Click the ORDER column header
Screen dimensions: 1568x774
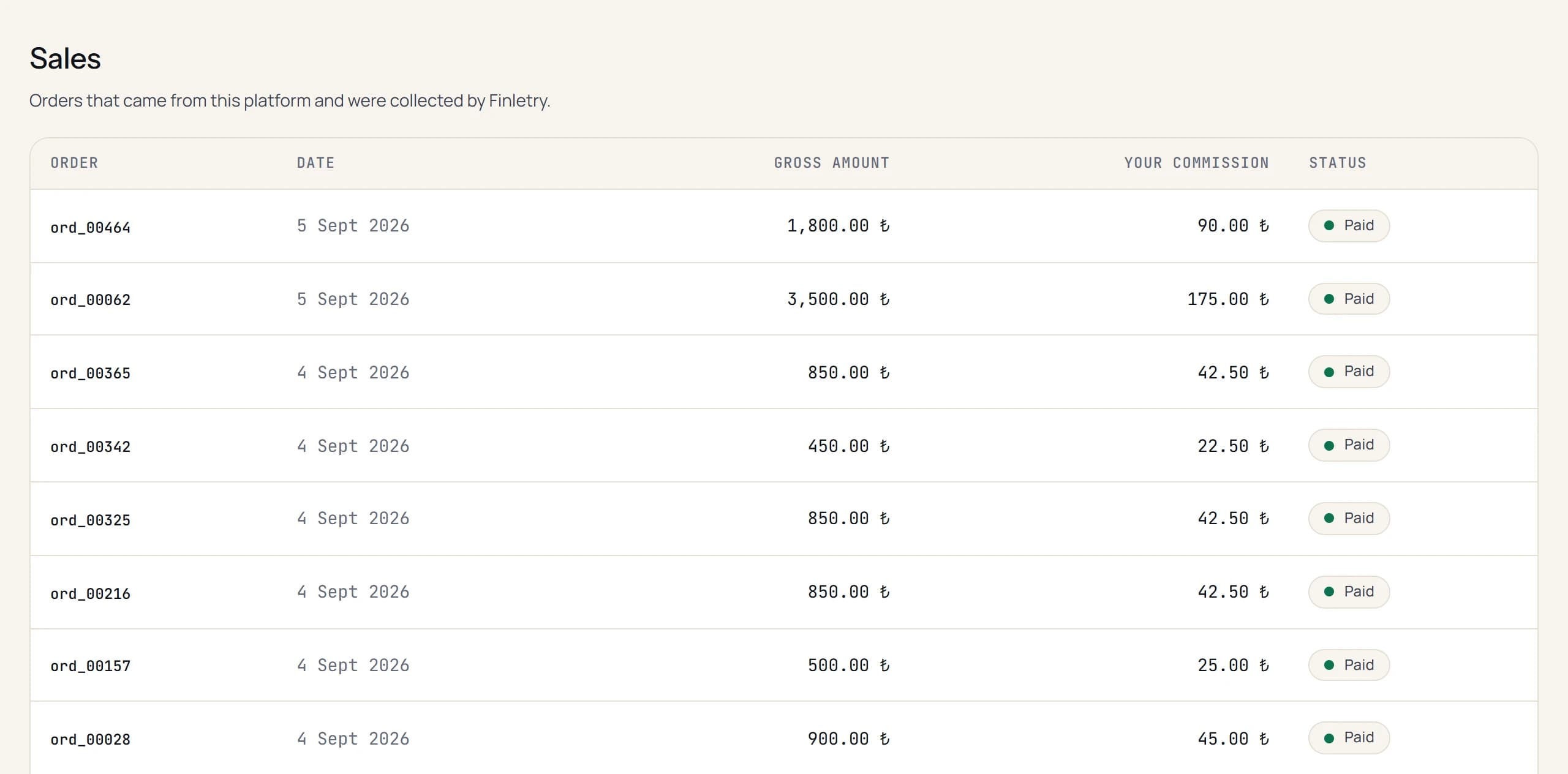(x=74, y=163)
